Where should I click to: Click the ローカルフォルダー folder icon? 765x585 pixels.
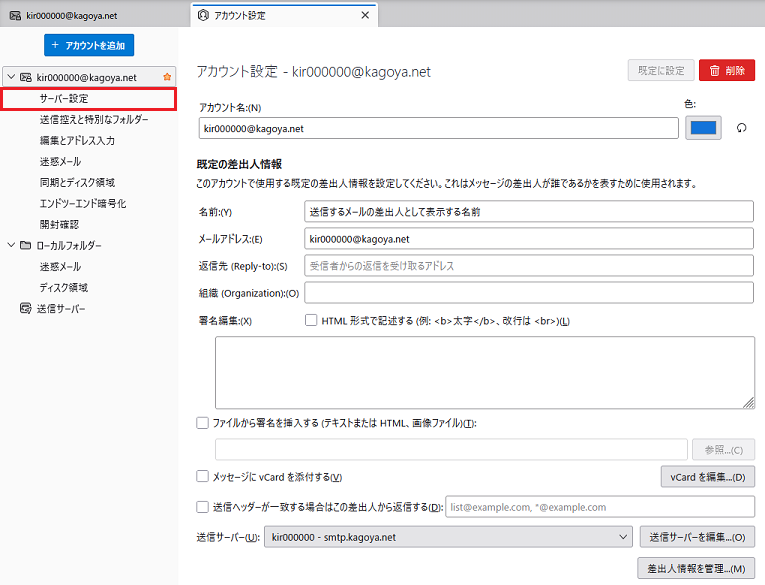[25, 245]
